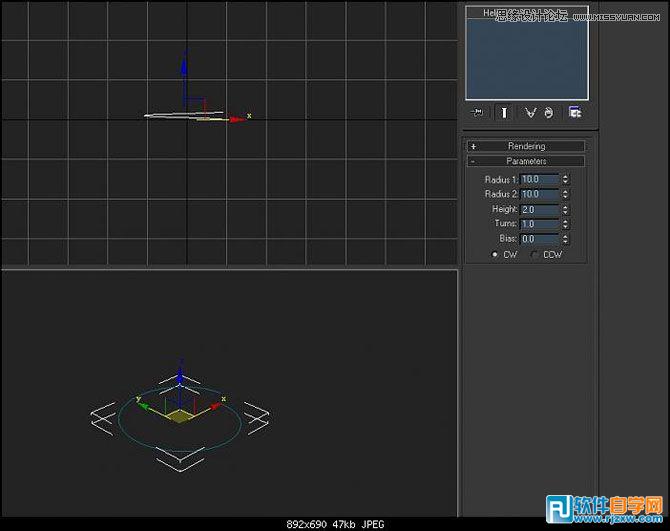Click the Turns value field
Viewport: 670px width, 531px height.
(540, 224)
